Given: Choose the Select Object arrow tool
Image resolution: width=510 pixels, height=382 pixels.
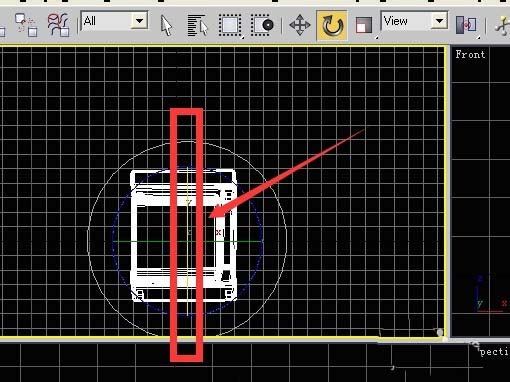Looking at the screenshot, I should click(x=166, y=25).
